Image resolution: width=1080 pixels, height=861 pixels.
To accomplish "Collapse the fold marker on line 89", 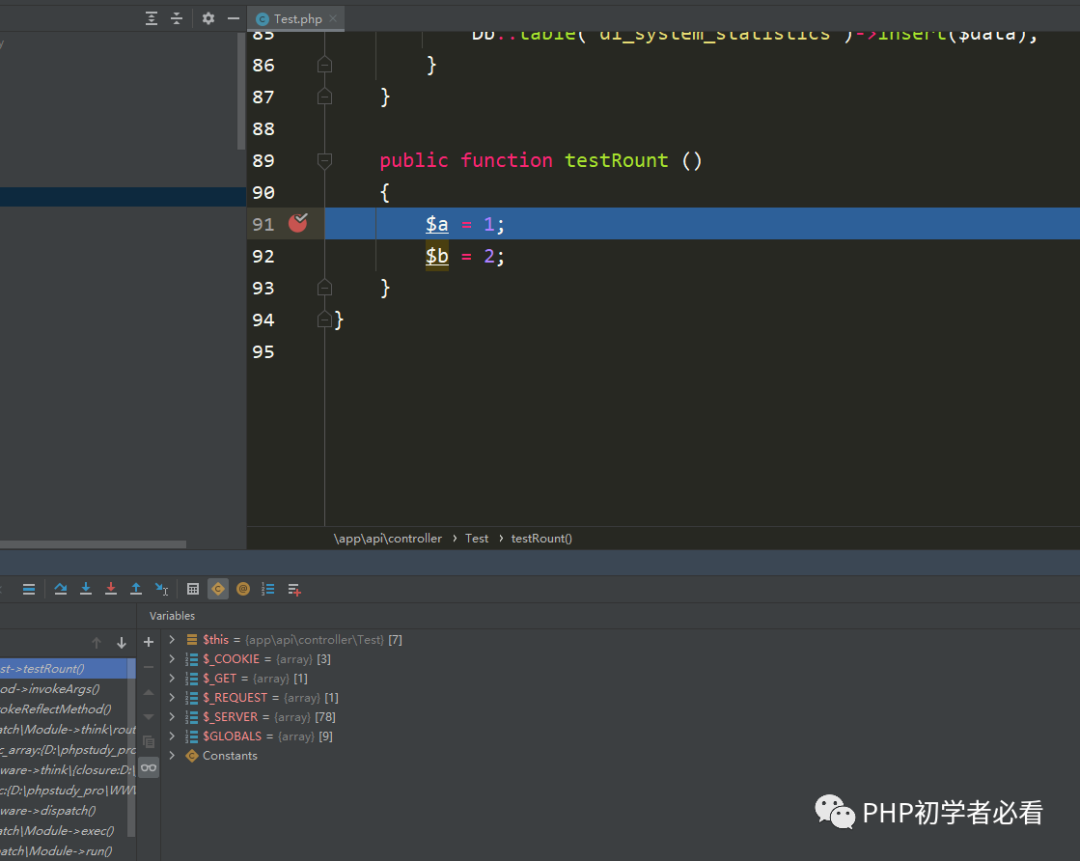I will pyautogui.click(x=324, y=160).
